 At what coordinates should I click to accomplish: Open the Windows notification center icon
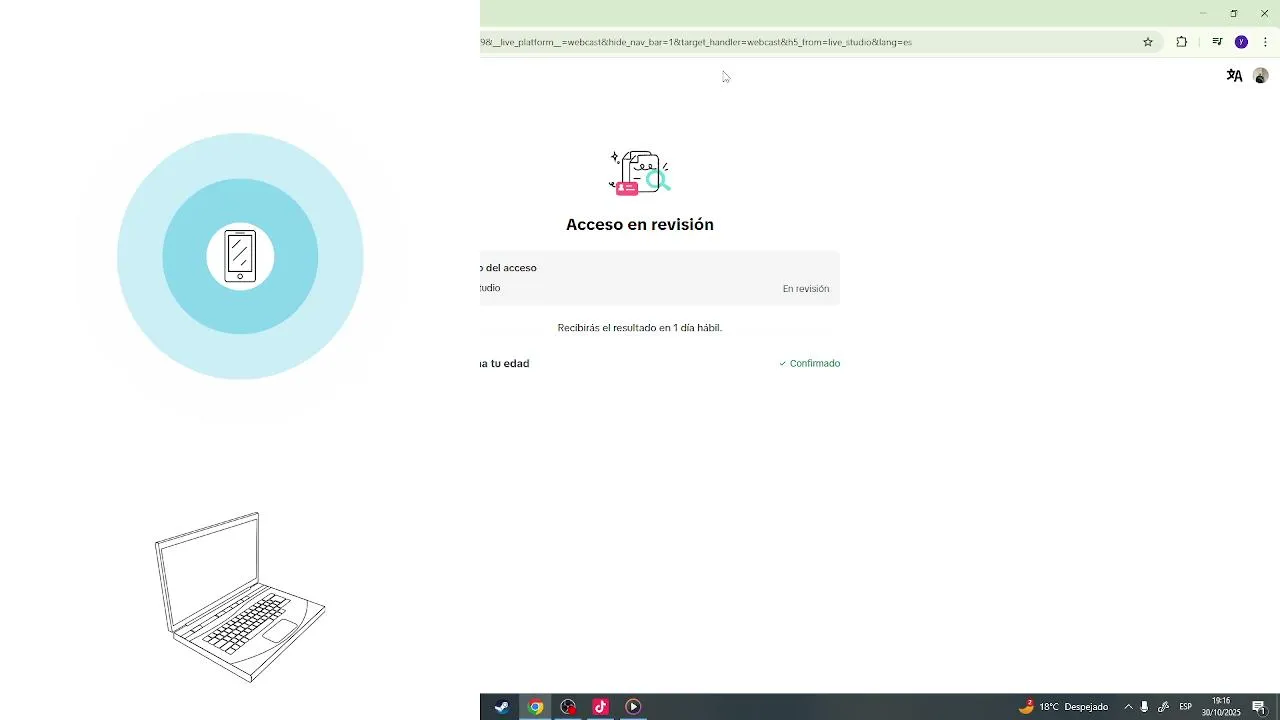[1259, 707]
